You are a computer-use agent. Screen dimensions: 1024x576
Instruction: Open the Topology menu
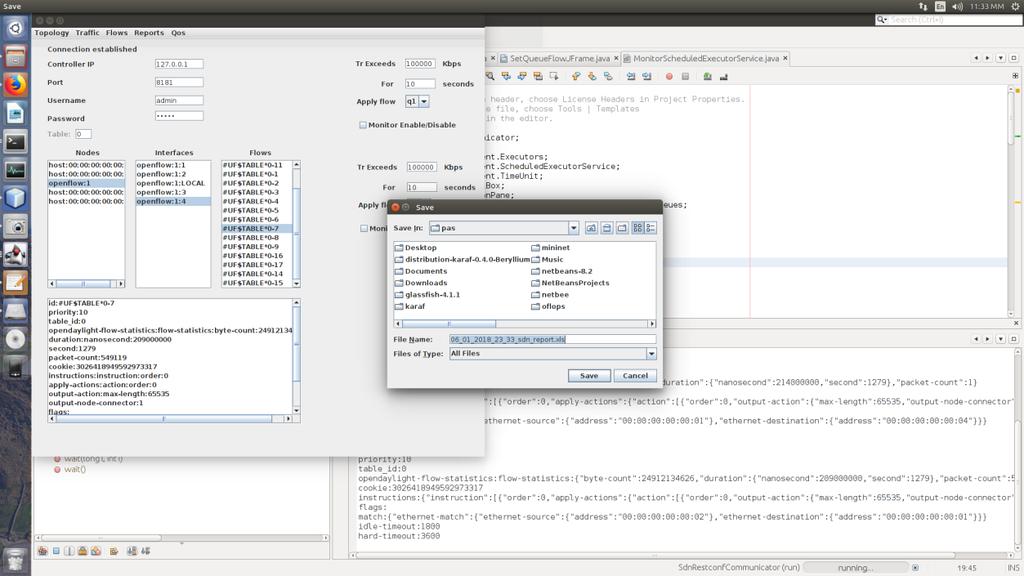pyautogui.click(x=52, y=33)
